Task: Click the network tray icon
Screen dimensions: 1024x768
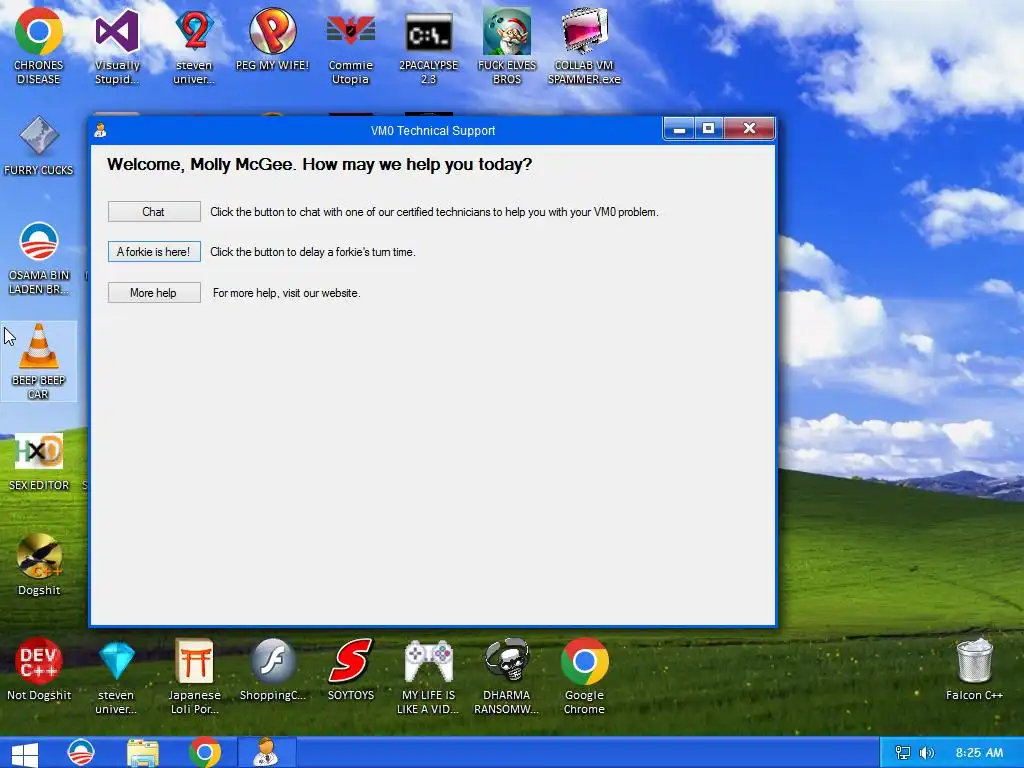Action: click(x=903, y=753)
